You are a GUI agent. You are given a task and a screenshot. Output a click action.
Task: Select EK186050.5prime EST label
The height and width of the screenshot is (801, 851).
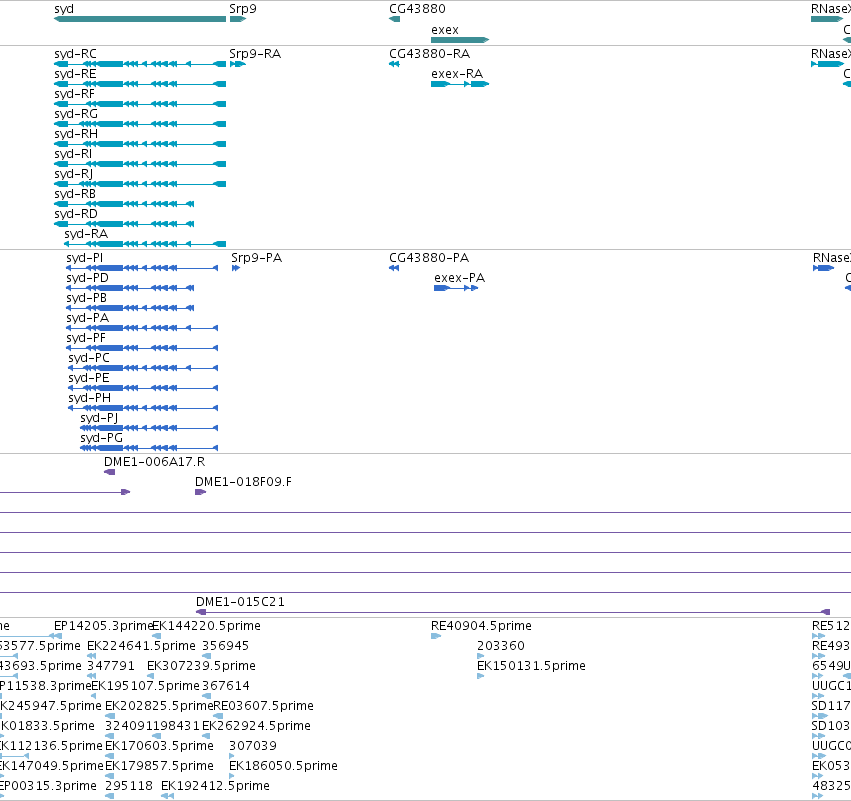click(x=283, y=766)
